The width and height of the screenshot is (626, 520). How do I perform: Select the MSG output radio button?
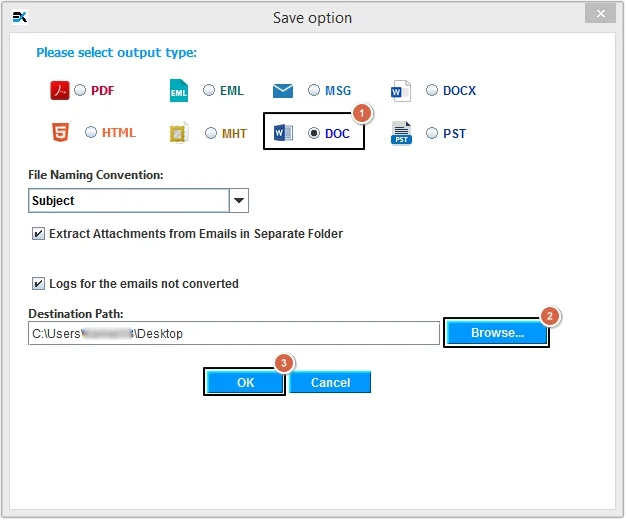point(314,90)
